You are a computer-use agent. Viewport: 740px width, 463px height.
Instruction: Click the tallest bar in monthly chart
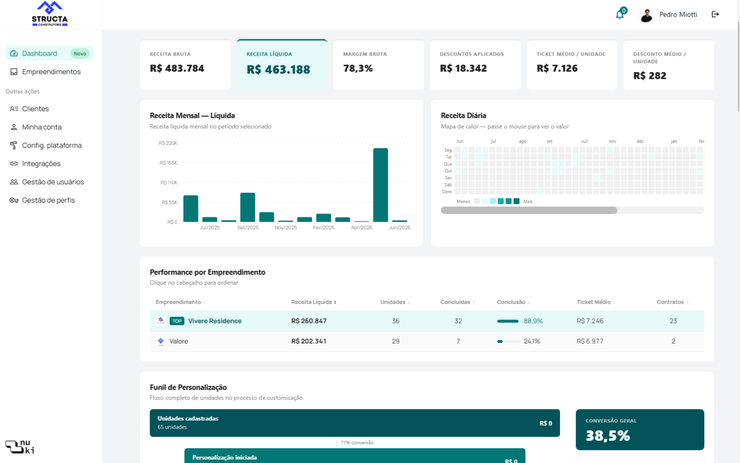(380, 185)
